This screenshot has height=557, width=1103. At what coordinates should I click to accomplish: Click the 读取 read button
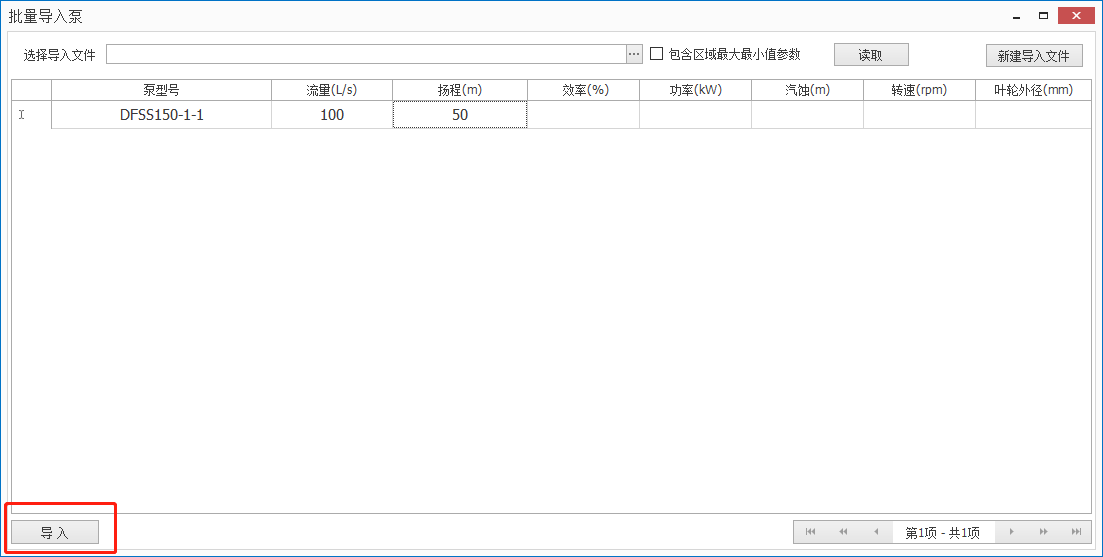(x=871, y=55)
